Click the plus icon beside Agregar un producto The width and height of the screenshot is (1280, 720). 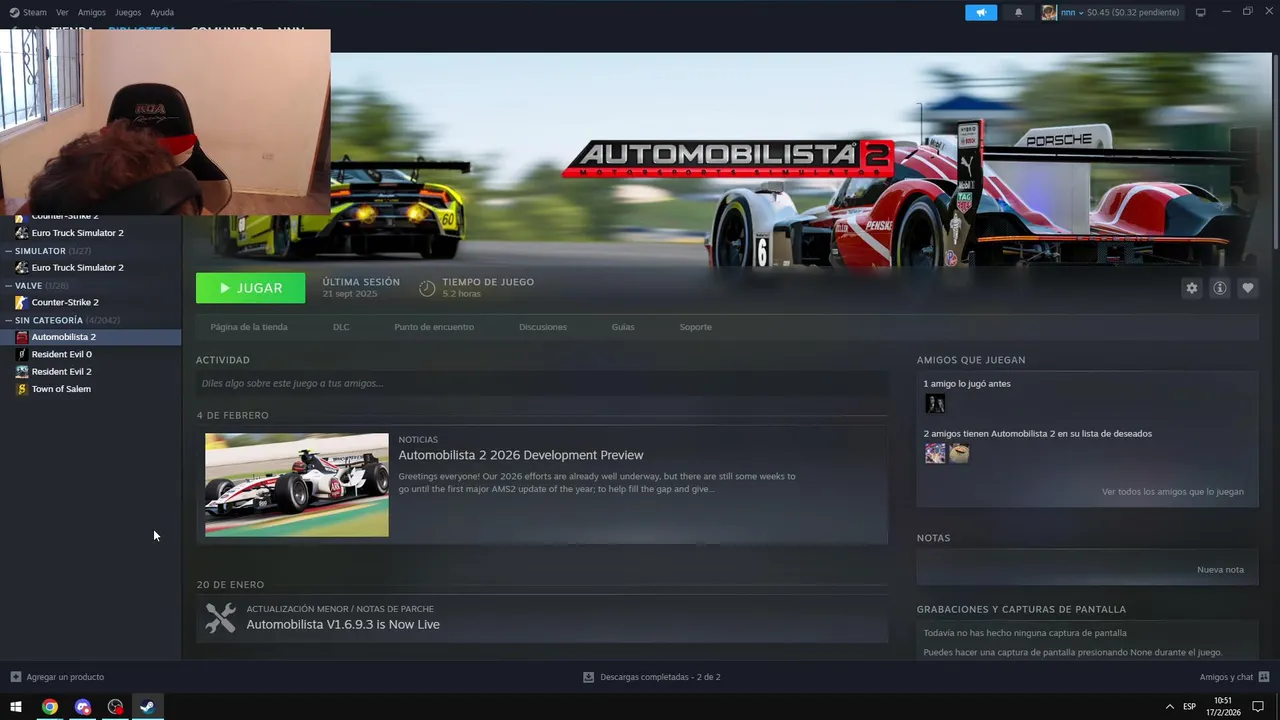(16, 677)
